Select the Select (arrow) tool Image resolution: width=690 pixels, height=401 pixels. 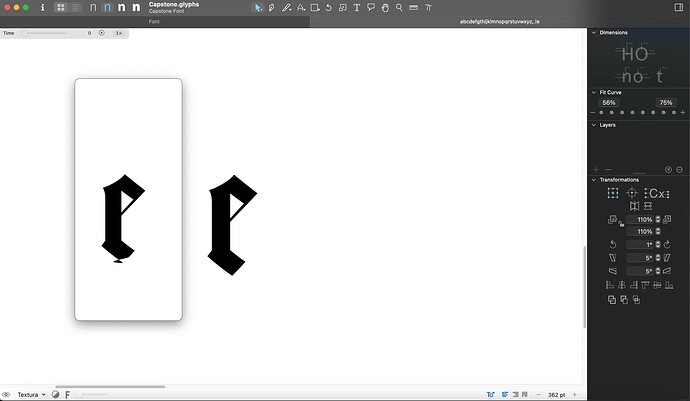[x=258, y=8]
